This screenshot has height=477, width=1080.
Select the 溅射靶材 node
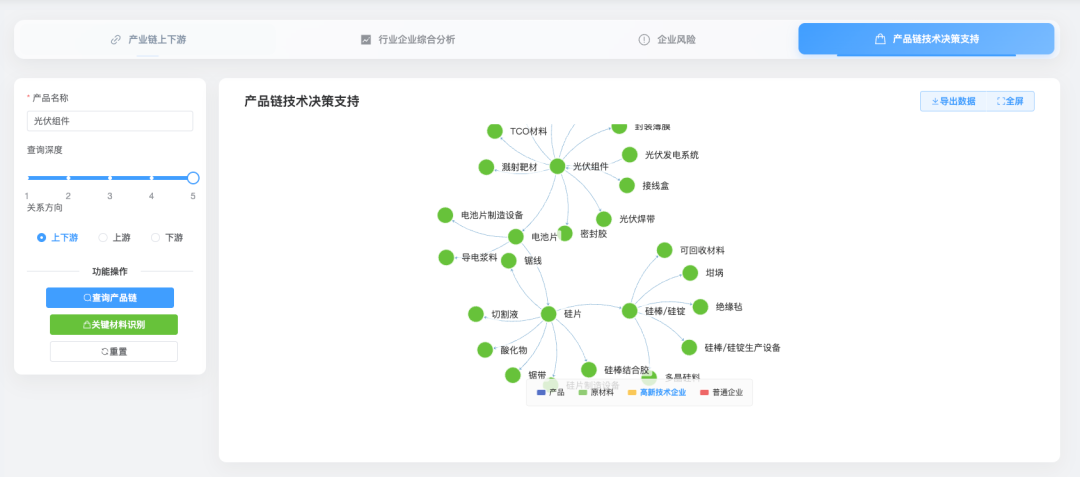(x=486, y=167)
